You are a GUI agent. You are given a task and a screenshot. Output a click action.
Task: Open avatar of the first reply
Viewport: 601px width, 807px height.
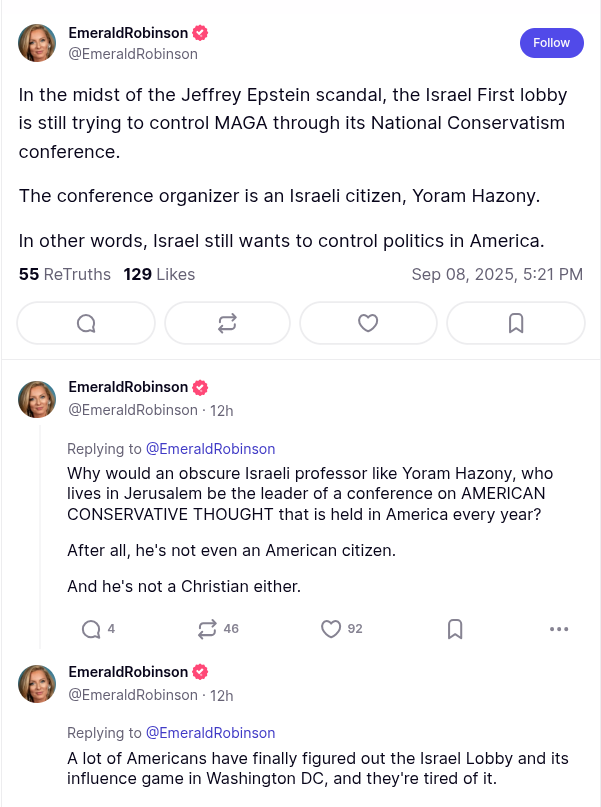(x=37, y=399)
